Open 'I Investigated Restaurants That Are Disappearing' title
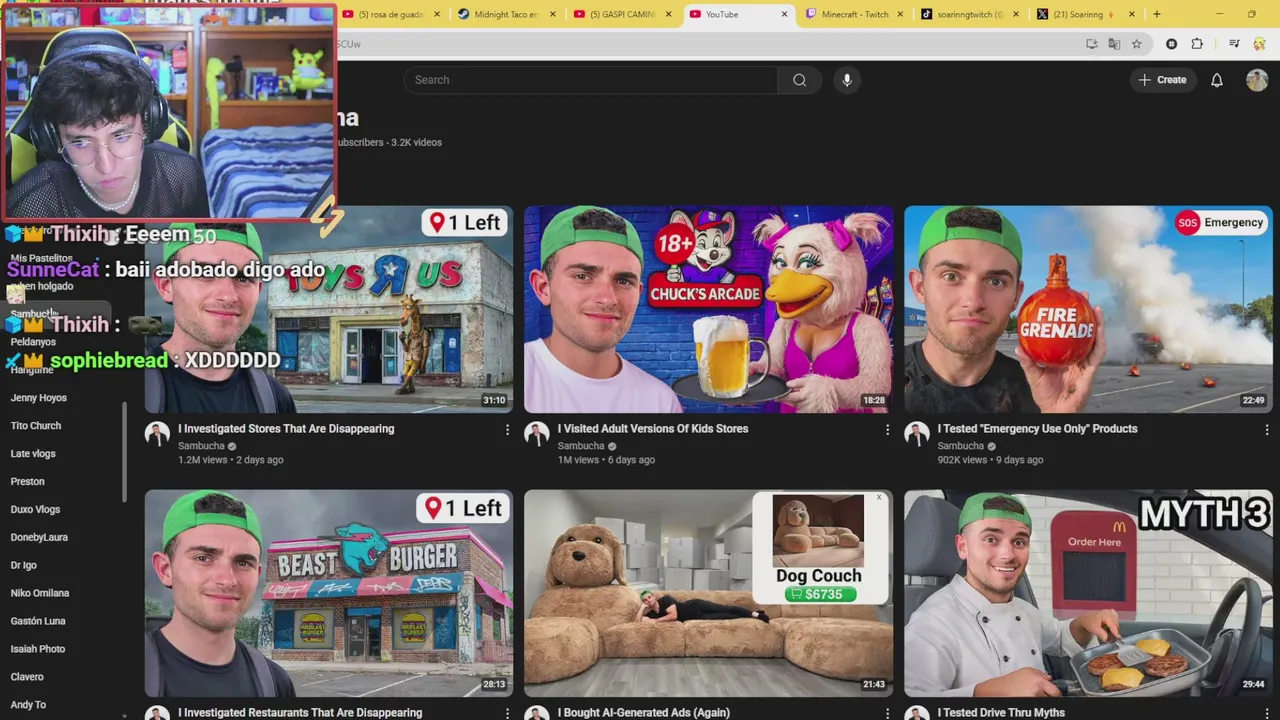The width and height of the screenshot is (1280, 720). [300, 712]
